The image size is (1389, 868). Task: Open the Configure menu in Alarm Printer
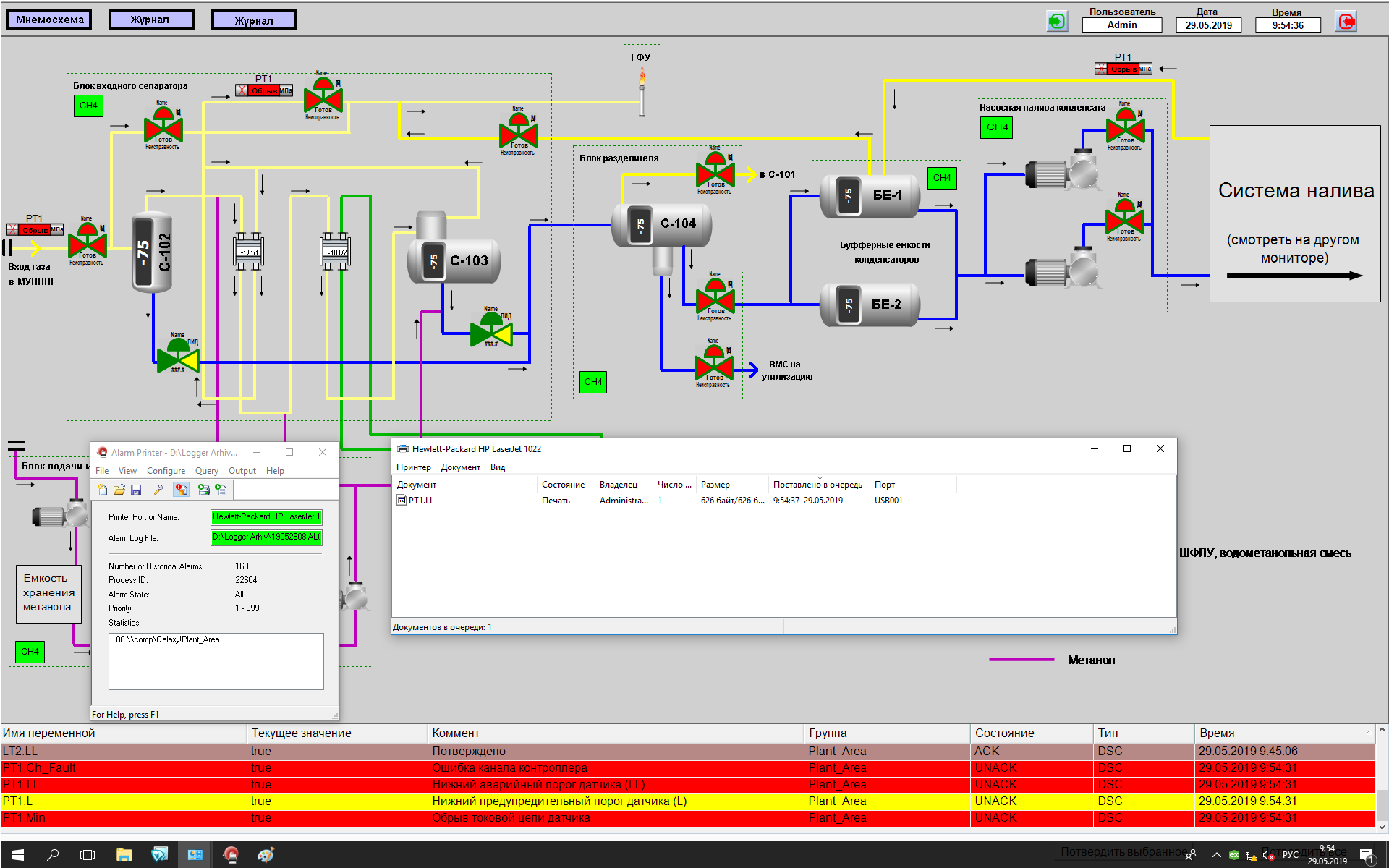coord(166,470)
